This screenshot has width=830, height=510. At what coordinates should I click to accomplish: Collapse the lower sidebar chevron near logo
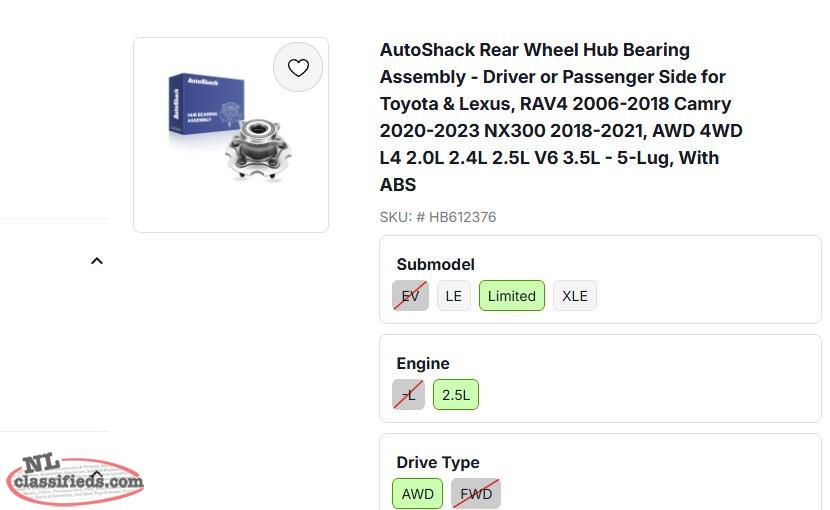97,473
